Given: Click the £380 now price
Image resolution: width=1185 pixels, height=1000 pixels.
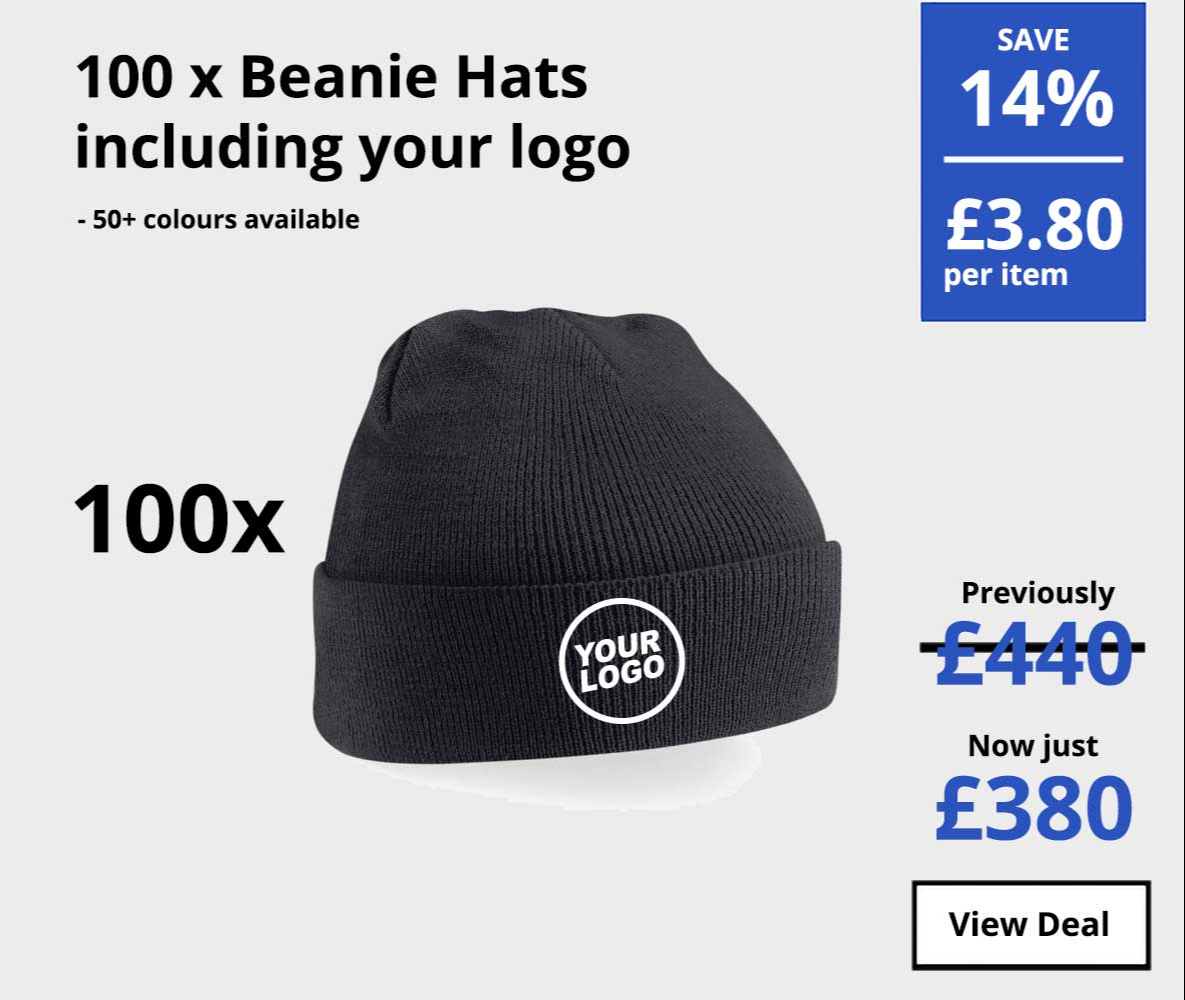Looking at the screenshot, I should (1033, 809).
